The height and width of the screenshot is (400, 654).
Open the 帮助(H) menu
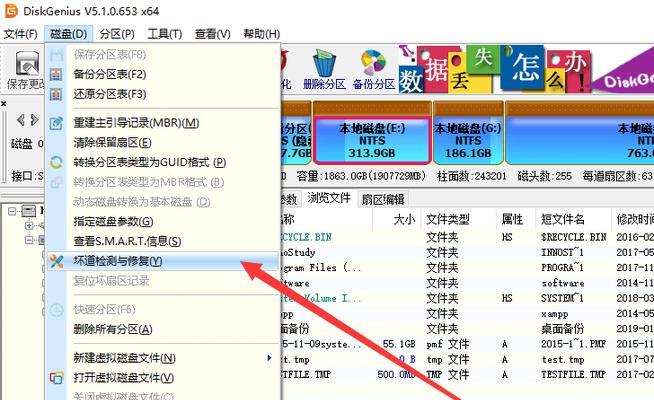262,34
